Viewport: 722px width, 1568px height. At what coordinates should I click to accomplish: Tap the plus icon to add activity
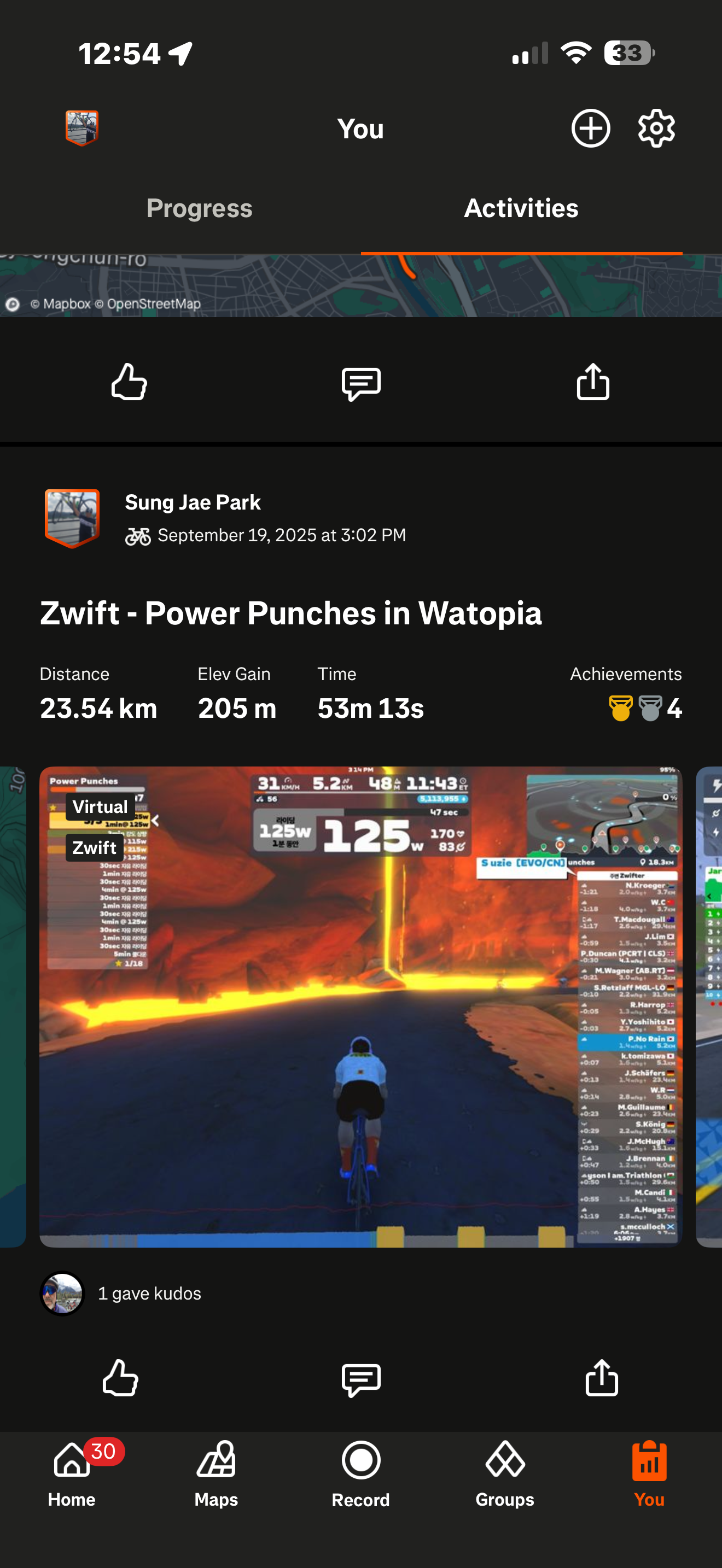591,128
